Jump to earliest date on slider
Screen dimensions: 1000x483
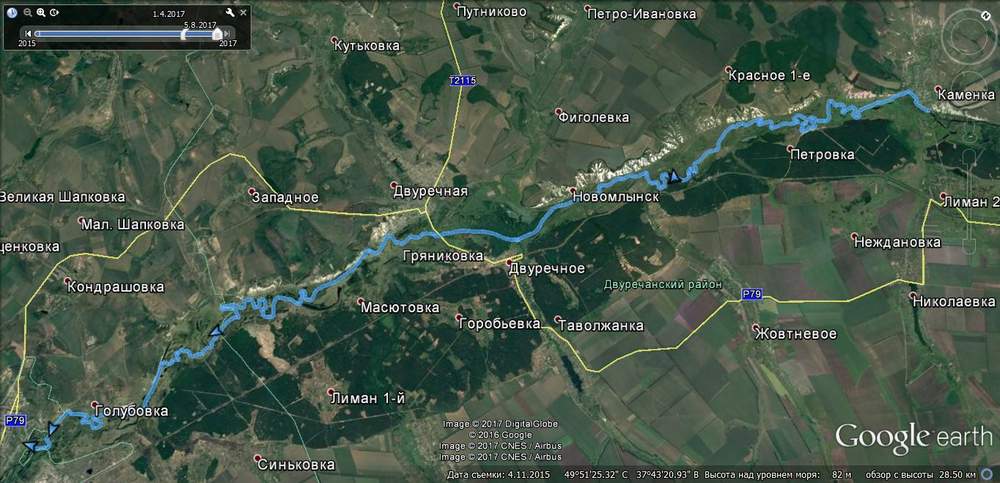[27, 33]
